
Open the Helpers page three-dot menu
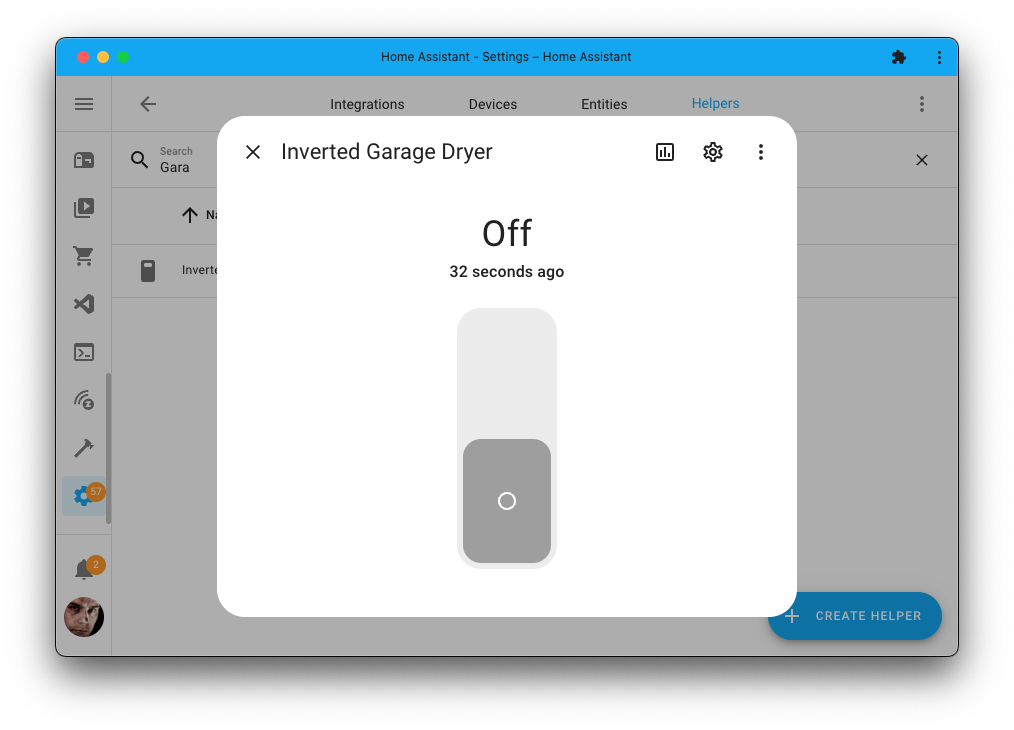[x=921, y=103]
